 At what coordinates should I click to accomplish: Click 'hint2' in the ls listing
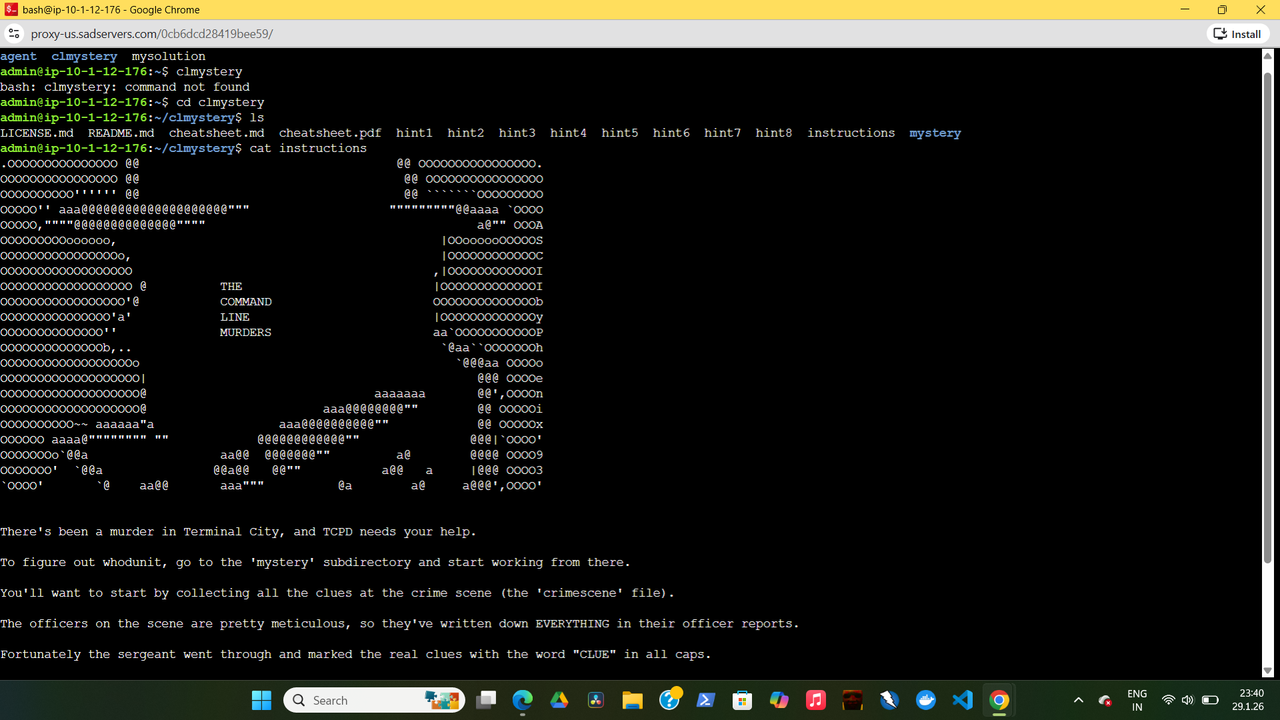(x=466, y=133)
